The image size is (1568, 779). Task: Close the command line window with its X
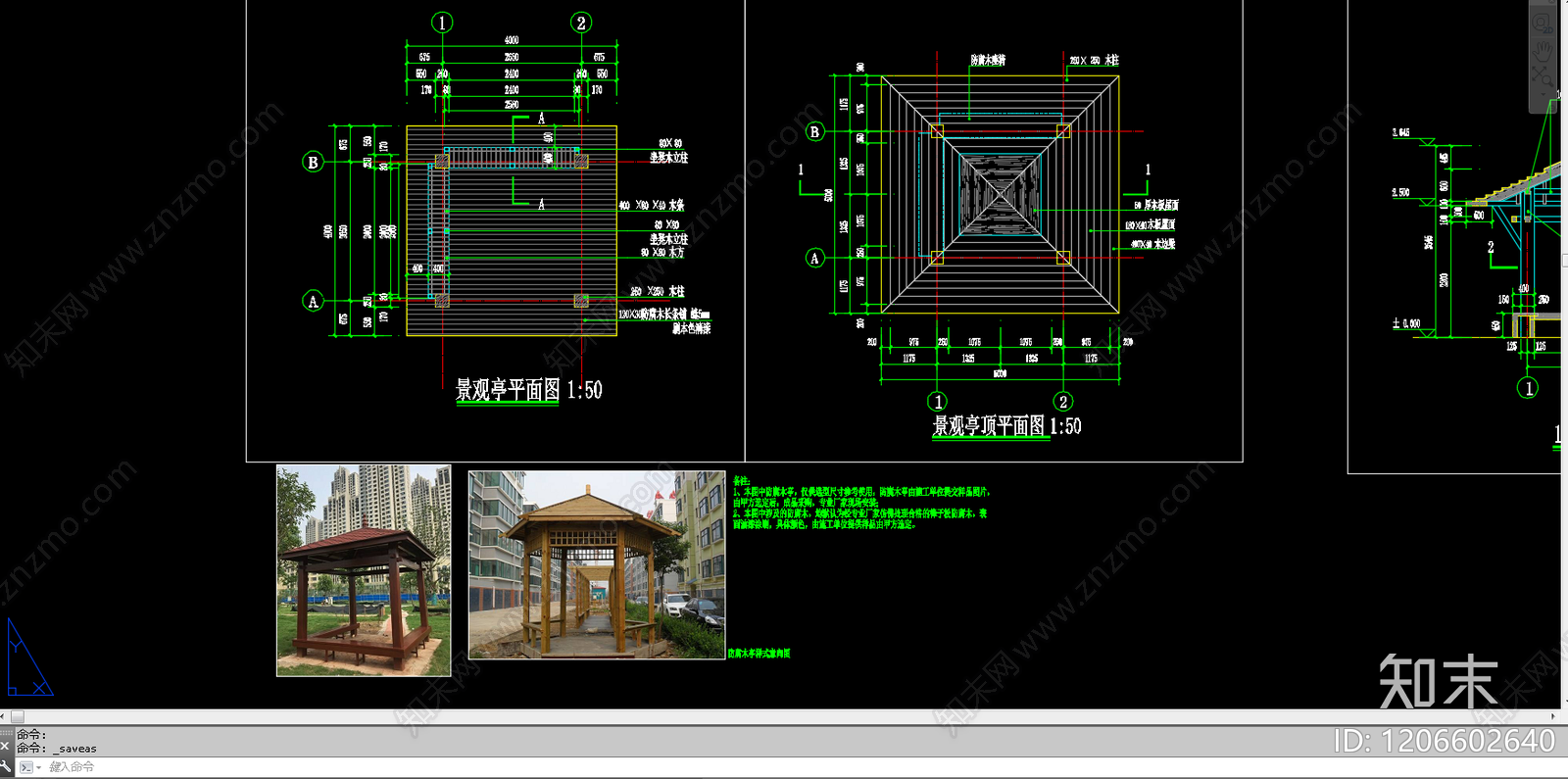point(6,747)
